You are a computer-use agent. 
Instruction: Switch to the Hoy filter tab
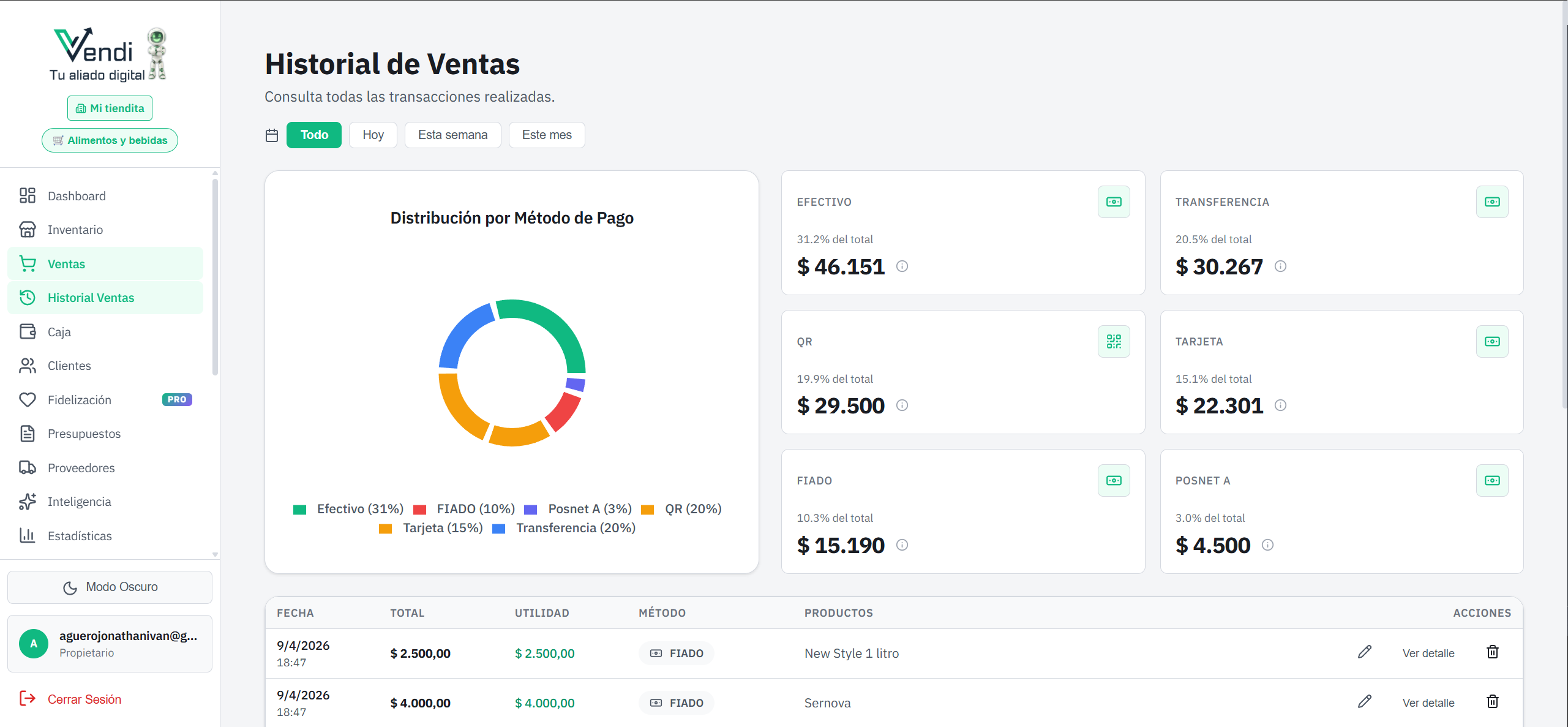(373, 135)
